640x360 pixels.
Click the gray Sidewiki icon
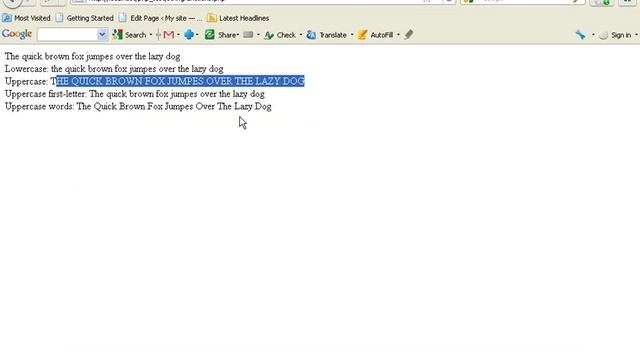click(x=248, y=35)
